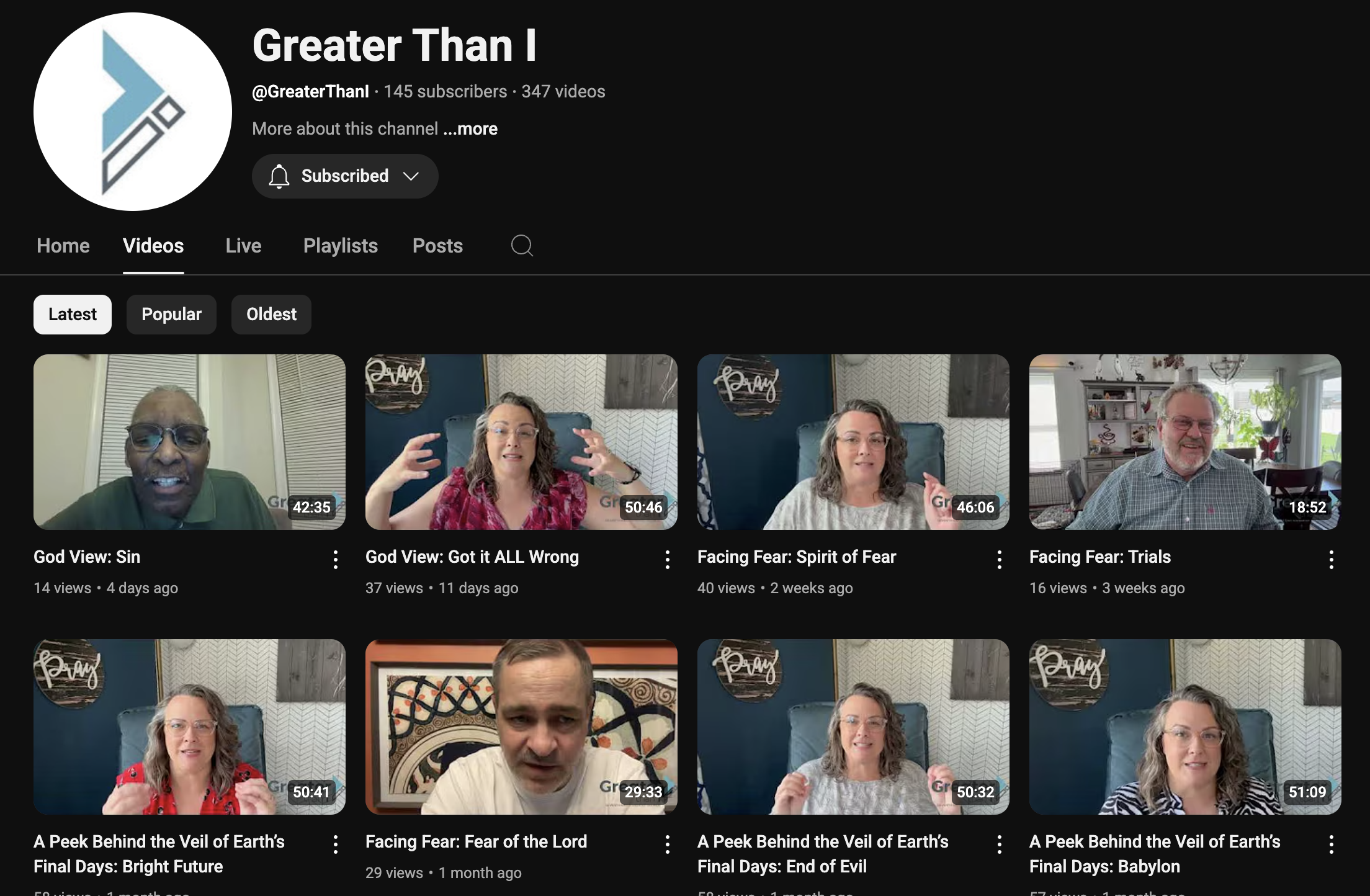Image resolution: width=1370 pixels, height=896 pixels.
Task: Expand channel description with ...more
Action: point(470,129)
